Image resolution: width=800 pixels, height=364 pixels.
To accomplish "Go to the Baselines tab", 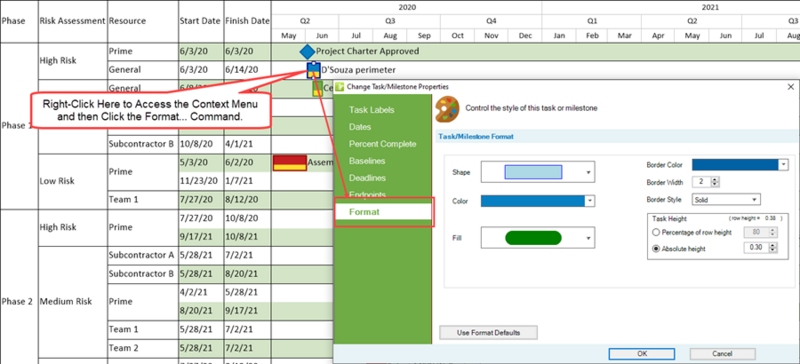I will pos(367,161).
